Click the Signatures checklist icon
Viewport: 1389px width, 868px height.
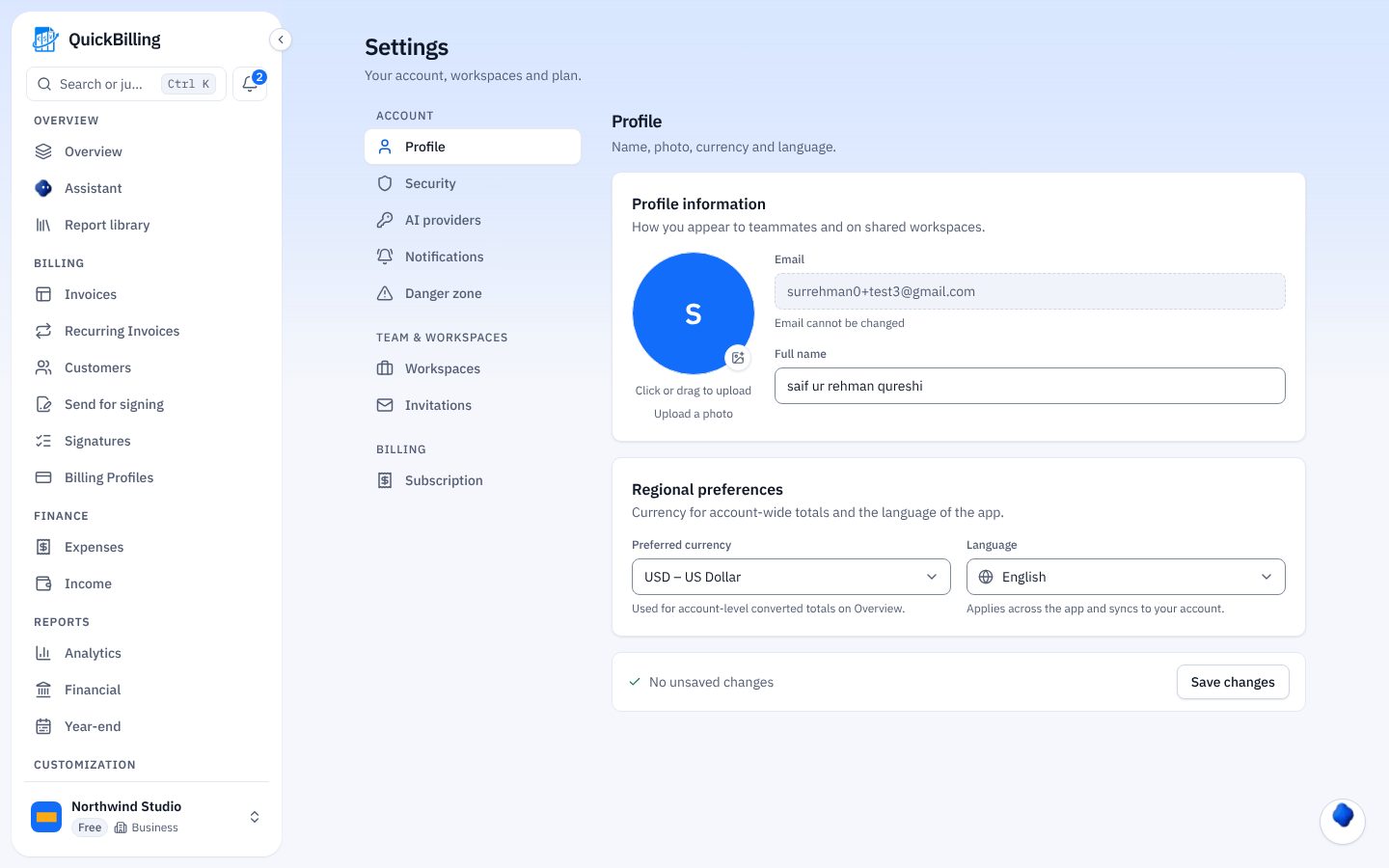pos(43,441)
